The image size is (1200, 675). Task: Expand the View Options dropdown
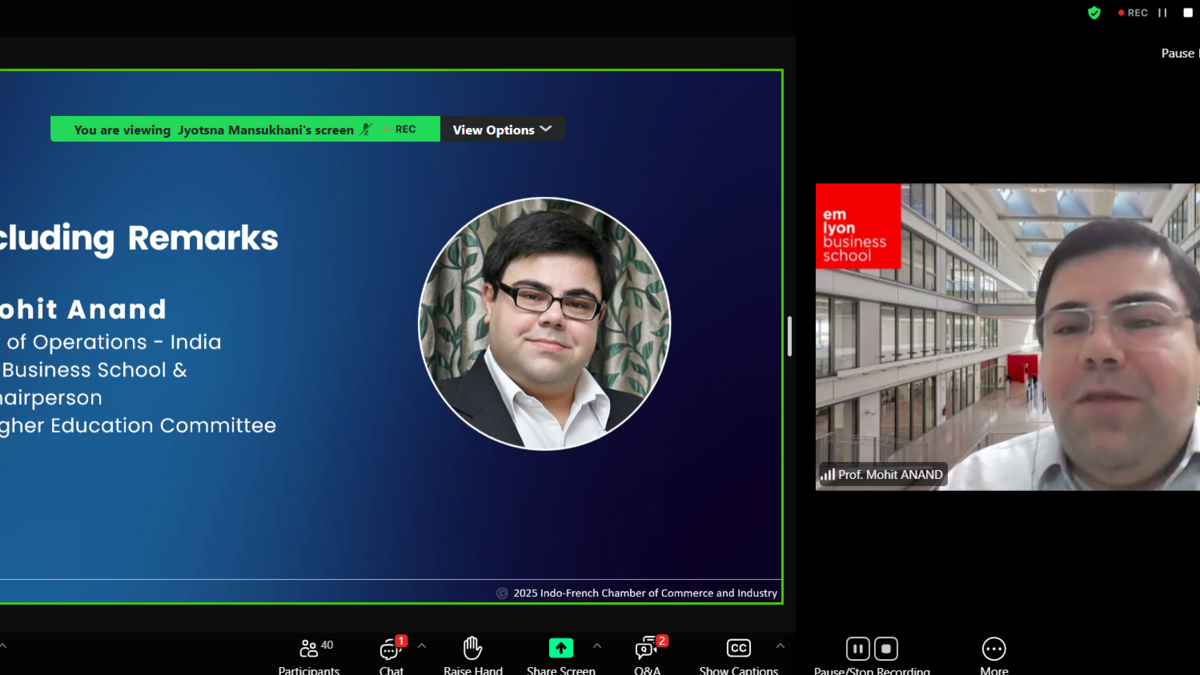(x=502, y=129)
